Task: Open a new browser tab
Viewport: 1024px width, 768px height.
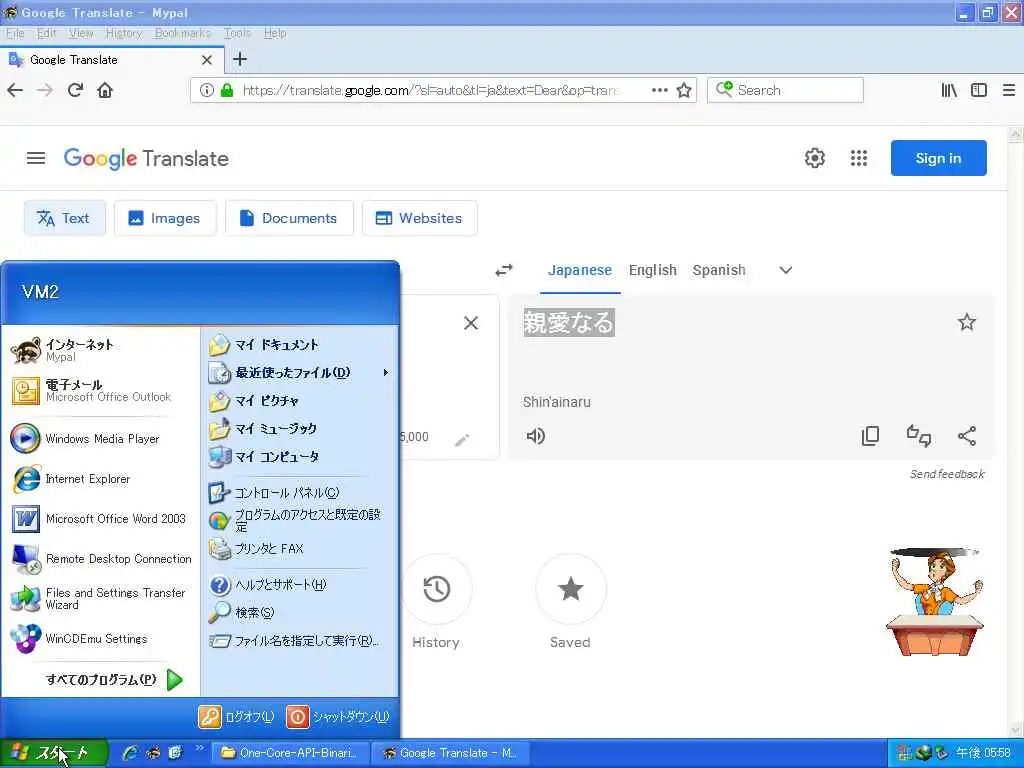Action: pos(240,59)
